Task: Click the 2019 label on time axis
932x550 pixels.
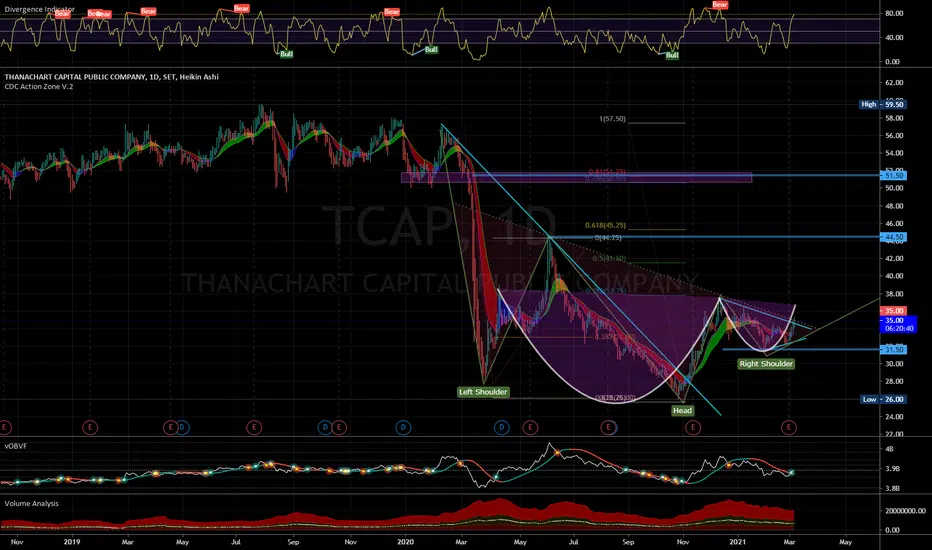Action: (71, 542)
